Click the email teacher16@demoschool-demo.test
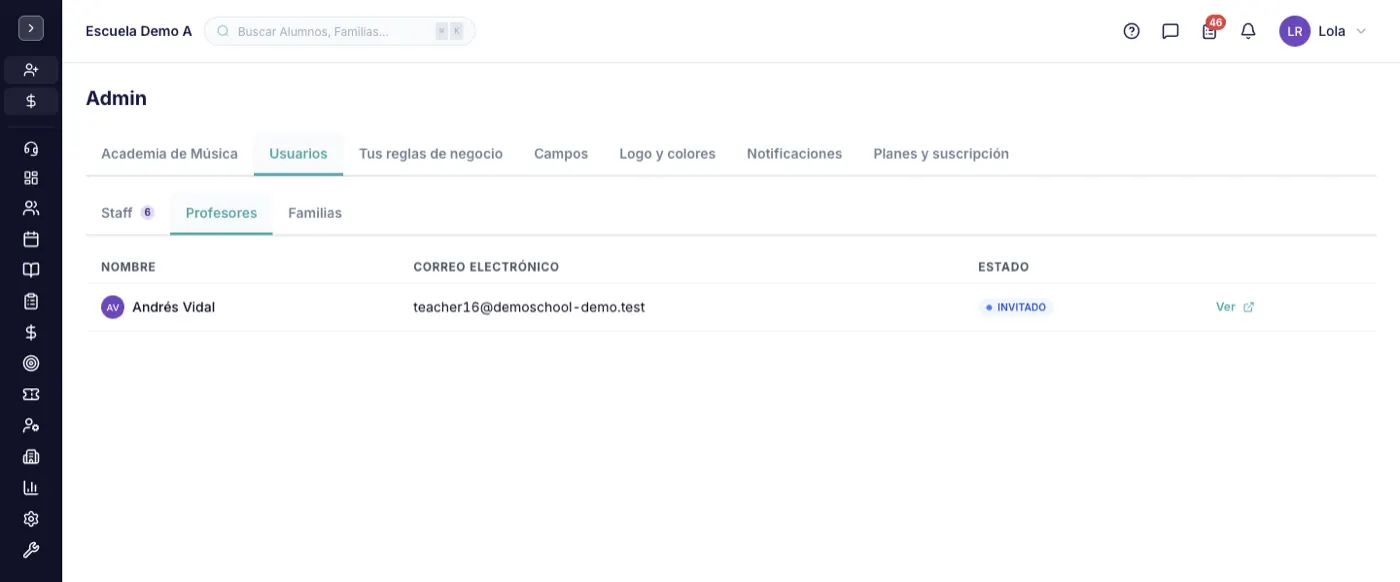The image size is (1400, 582). tap(529, 307)
